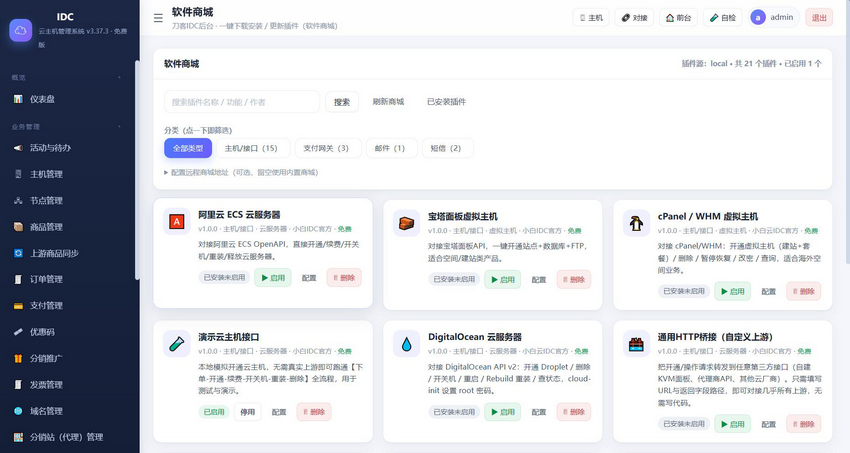Click the cPanel penguin plugin icon
The height and width of the screenshot is (453, 850).
pos(636,223)
